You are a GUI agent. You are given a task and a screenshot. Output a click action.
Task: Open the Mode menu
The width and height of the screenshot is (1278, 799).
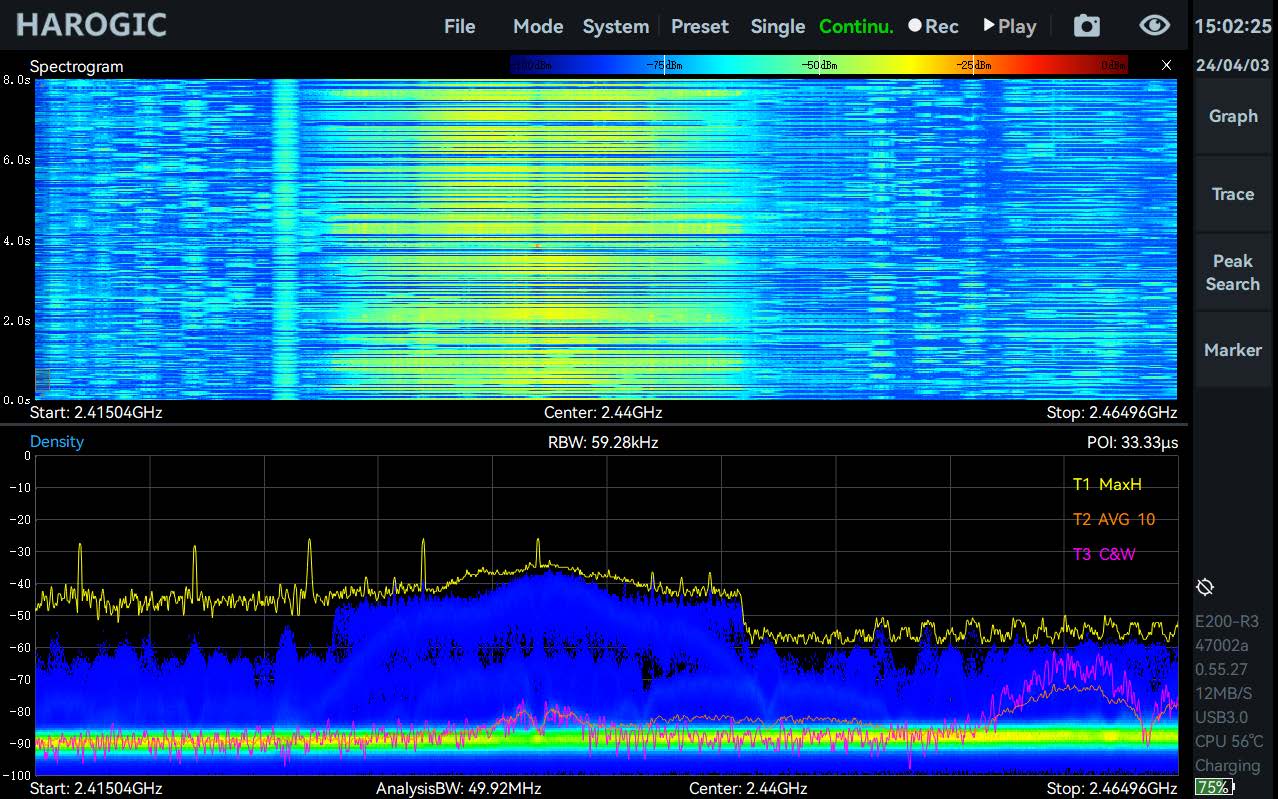[x=538, y=26]
